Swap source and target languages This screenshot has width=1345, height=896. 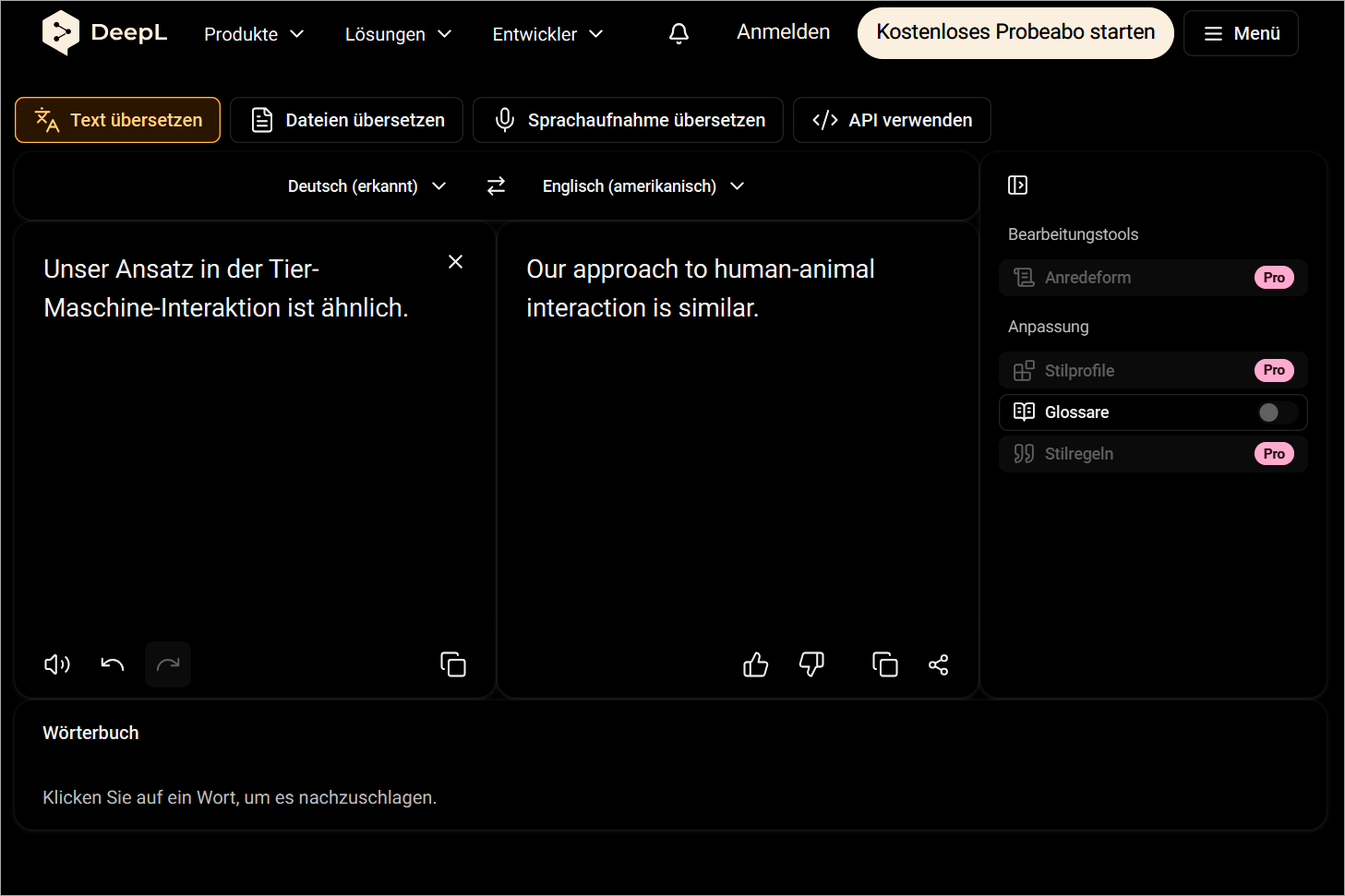point(496,186)
